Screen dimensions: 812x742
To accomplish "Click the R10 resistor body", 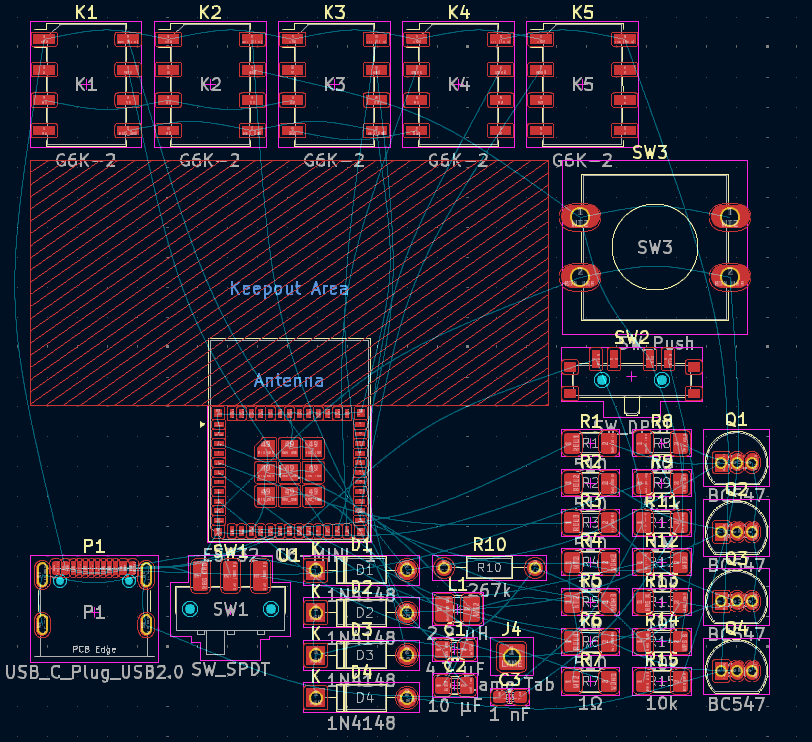I will pyautogui.click(x=489, y=568).
